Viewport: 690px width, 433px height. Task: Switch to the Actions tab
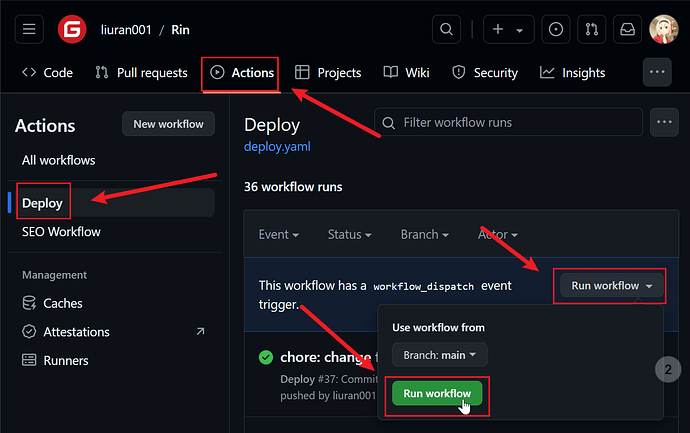[x=240, y=73]
